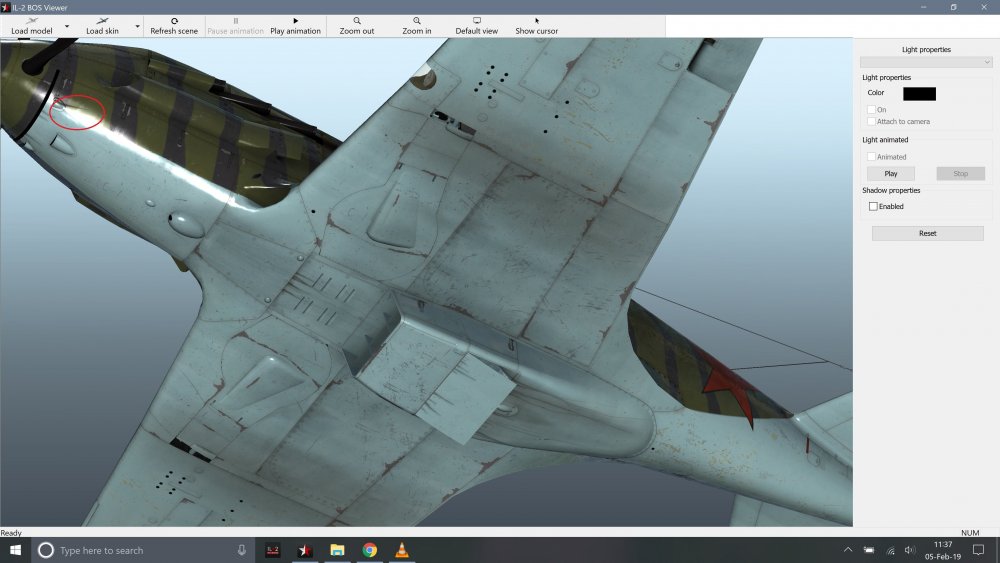Refresh the scene
The height and width of the screenshot is (563, 1000).
[174, 25]
